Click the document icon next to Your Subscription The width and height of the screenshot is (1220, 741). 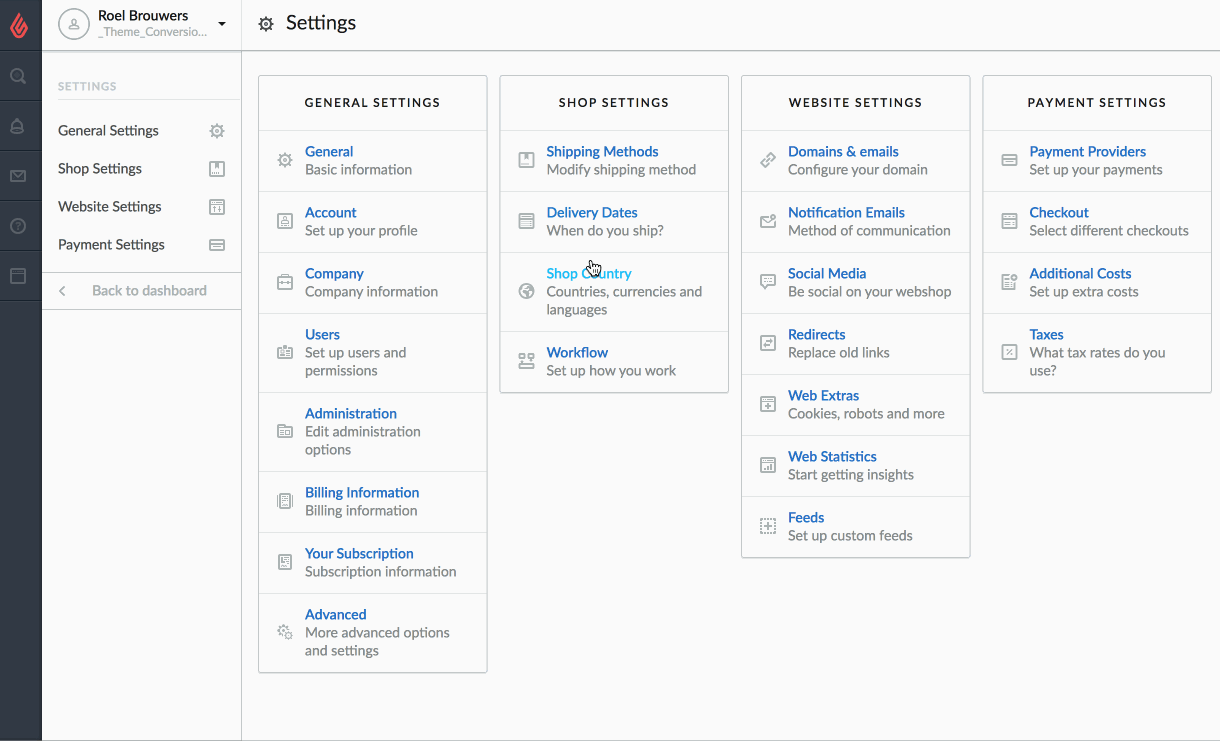point(285,562)
